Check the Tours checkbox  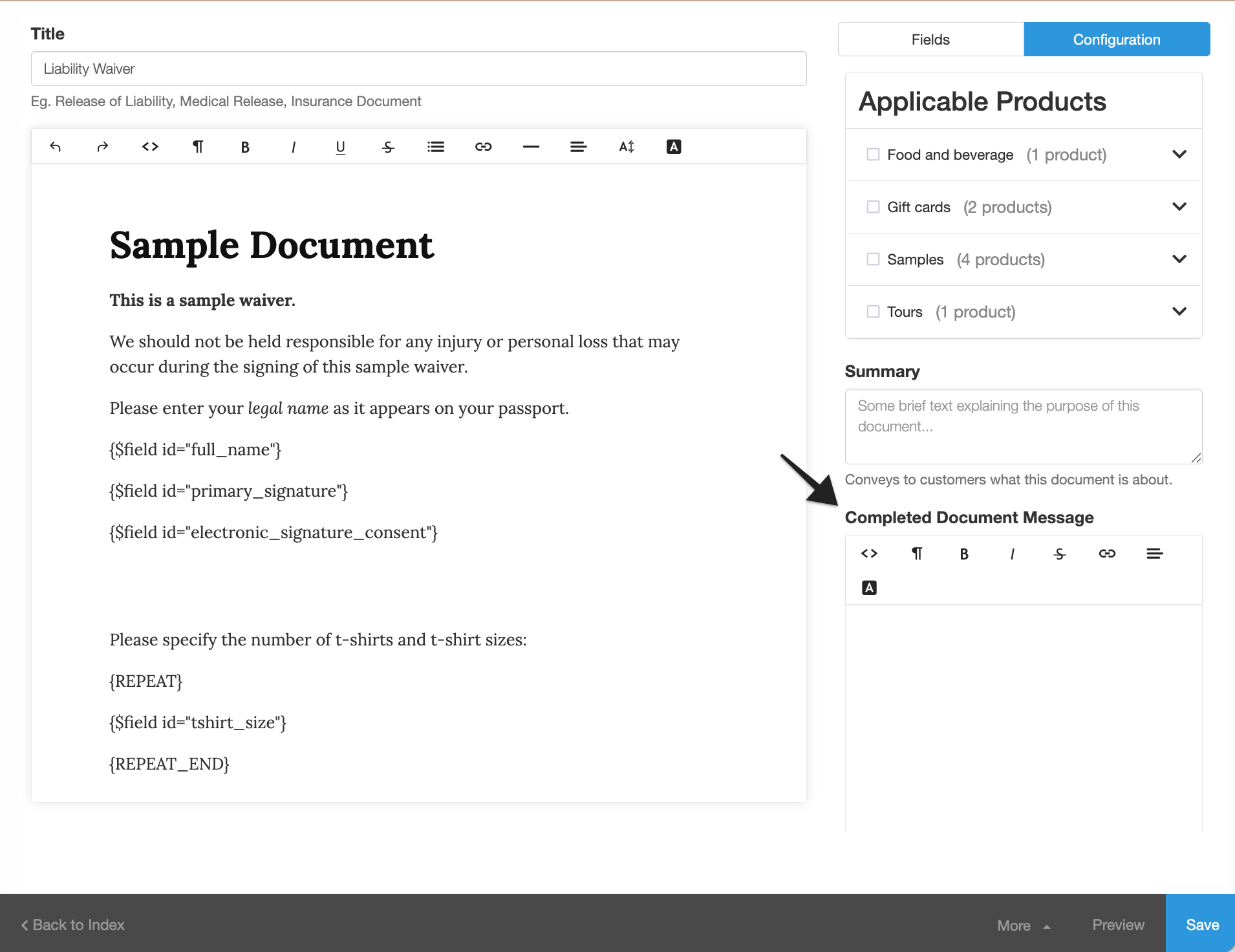click(x=873, y=312)
